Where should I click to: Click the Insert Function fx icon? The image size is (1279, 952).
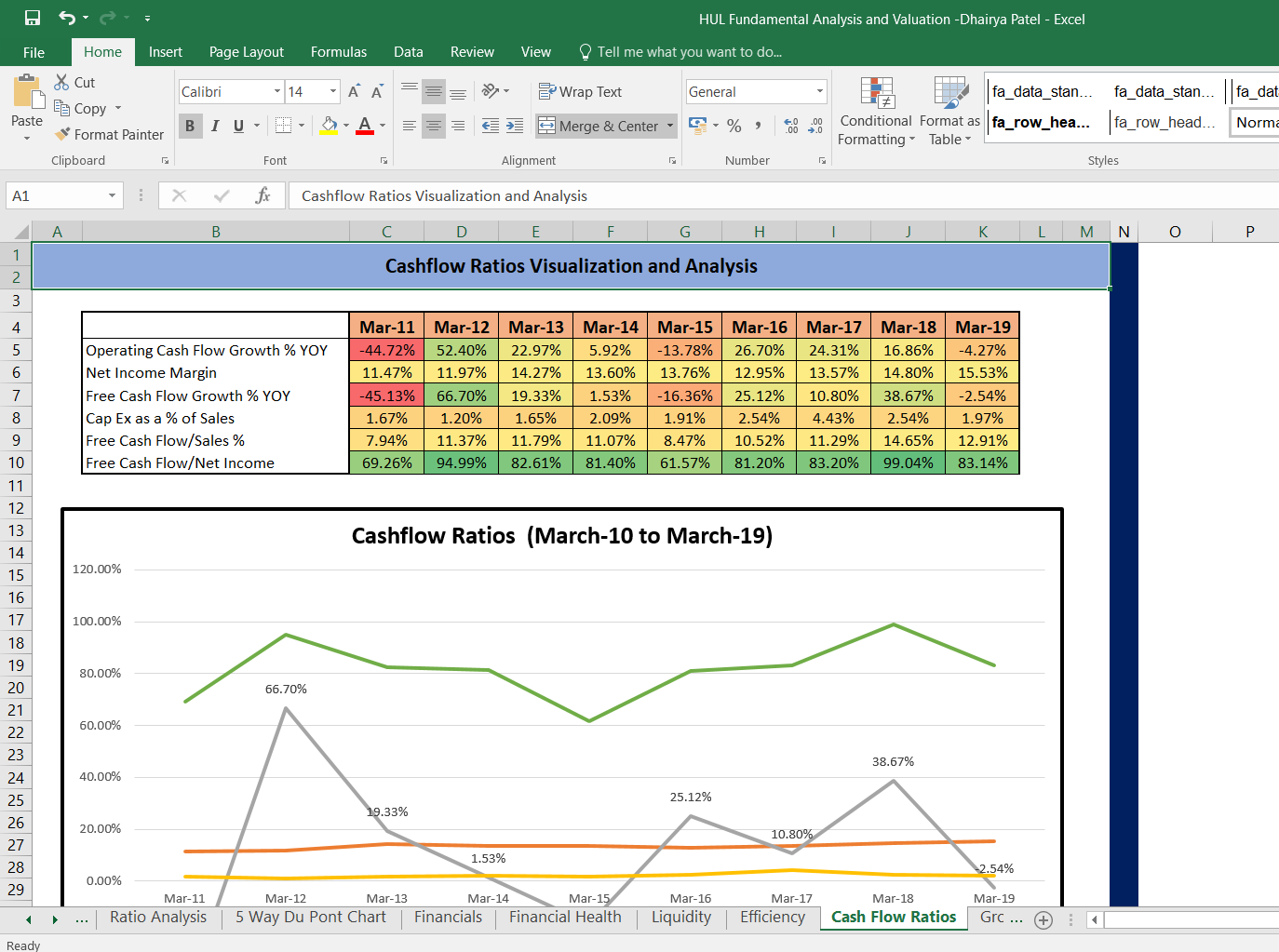tap(263, 195)
